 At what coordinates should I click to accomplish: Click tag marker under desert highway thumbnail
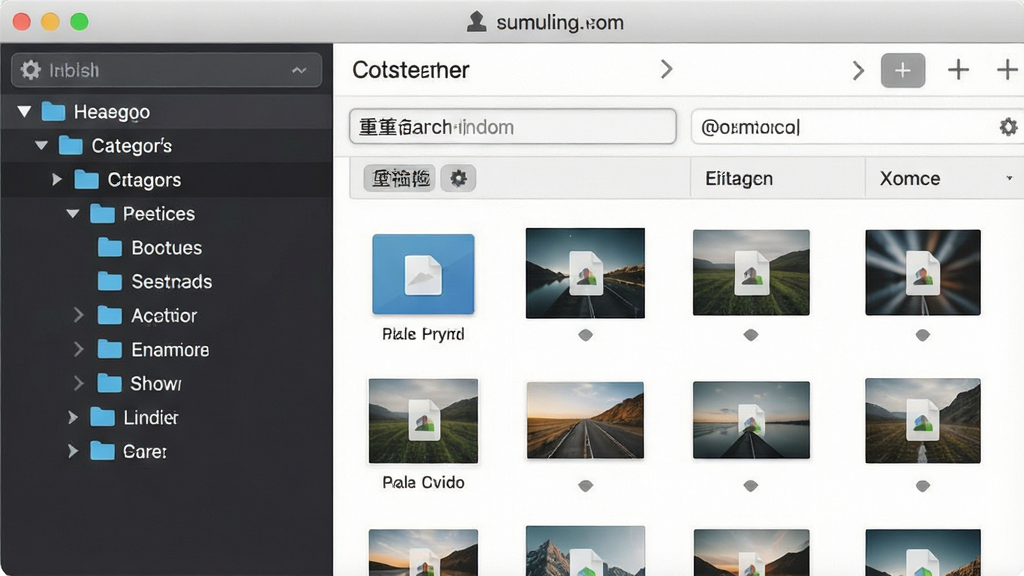tap(586, 486)
